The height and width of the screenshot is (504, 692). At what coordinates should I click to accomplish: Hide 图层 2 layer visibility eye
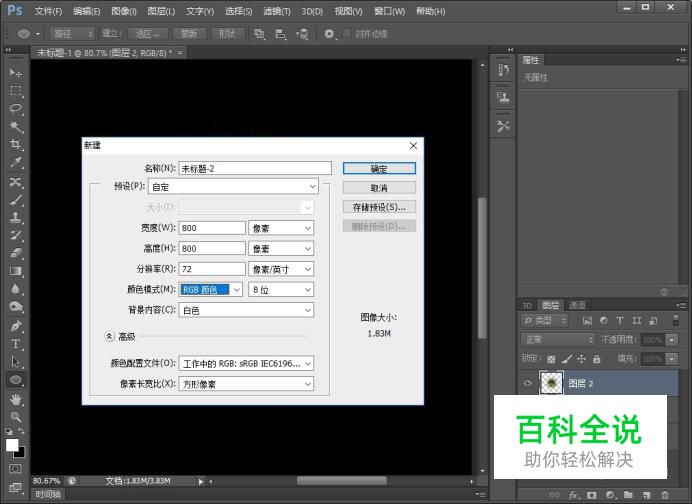527,383
